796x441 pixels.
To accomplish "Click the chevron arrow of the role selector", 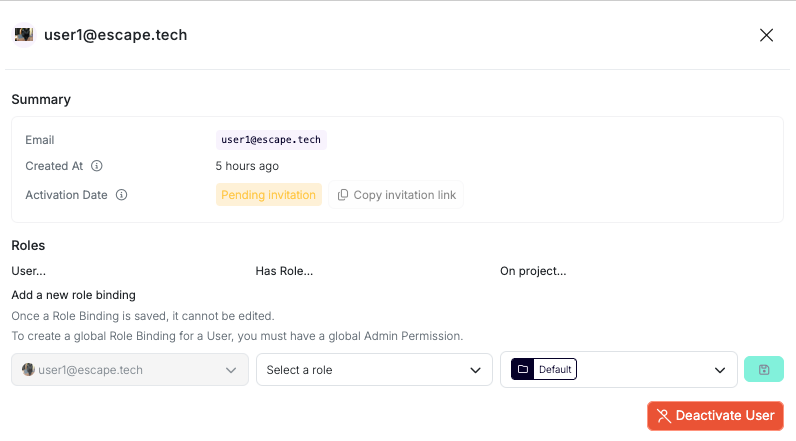I will point(475,370).
